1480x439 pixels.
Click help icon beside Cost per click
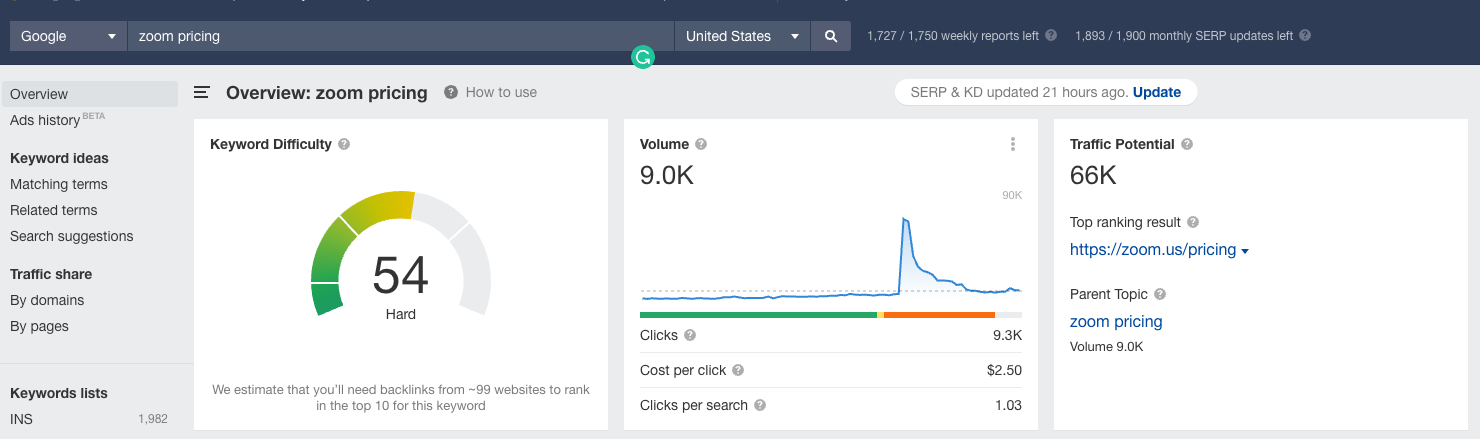point(738,370)
